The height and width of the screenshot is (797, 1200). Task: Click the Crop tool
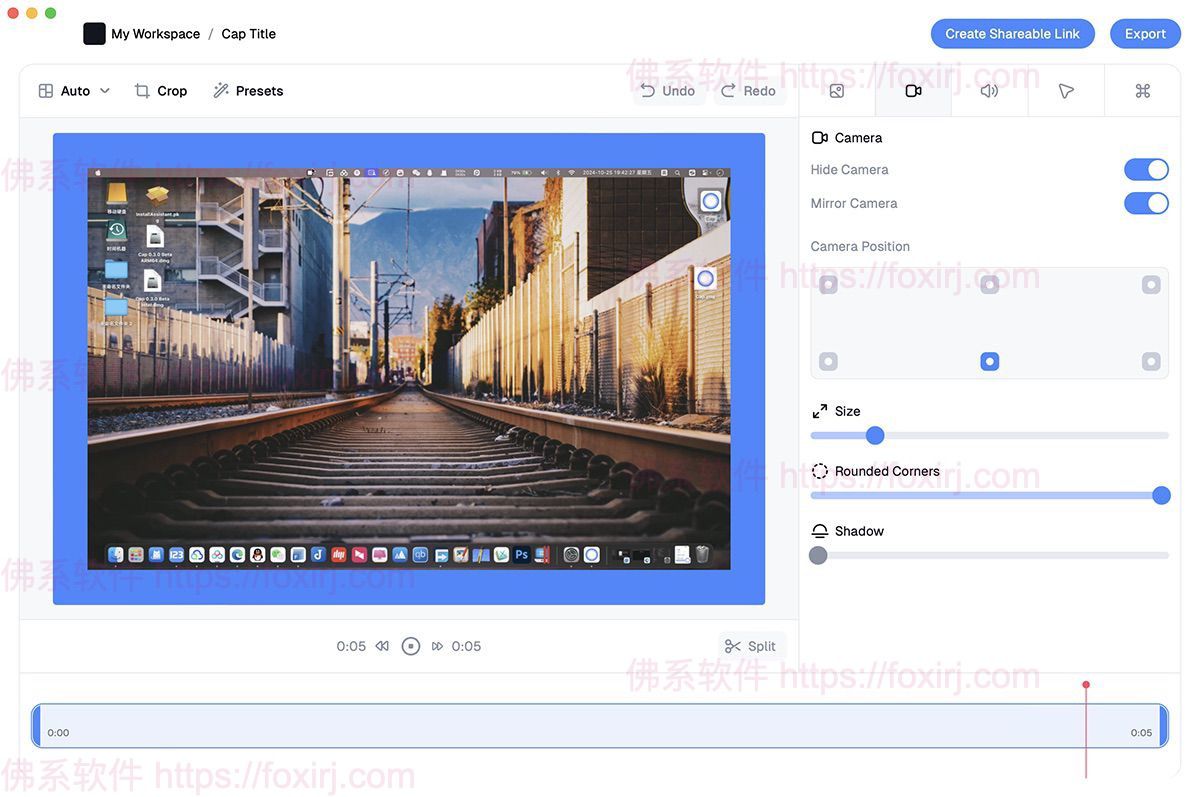tap(161, 91)
